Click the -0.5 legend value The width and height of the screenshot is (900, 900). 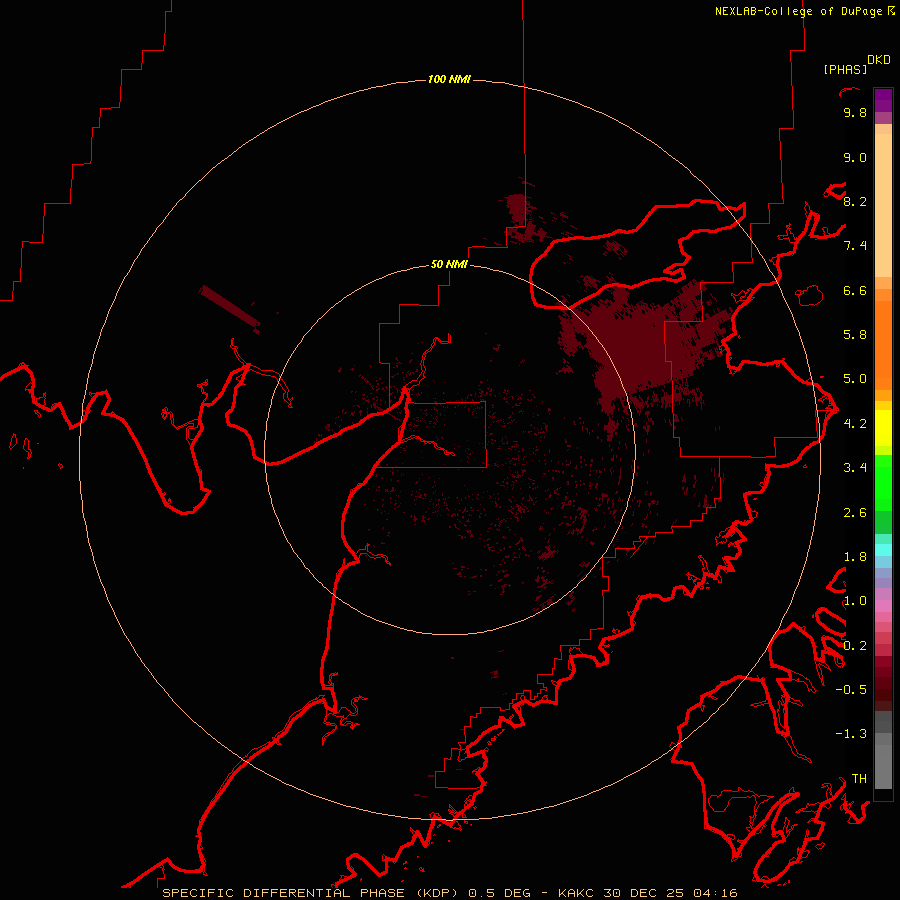pos(851,689)
